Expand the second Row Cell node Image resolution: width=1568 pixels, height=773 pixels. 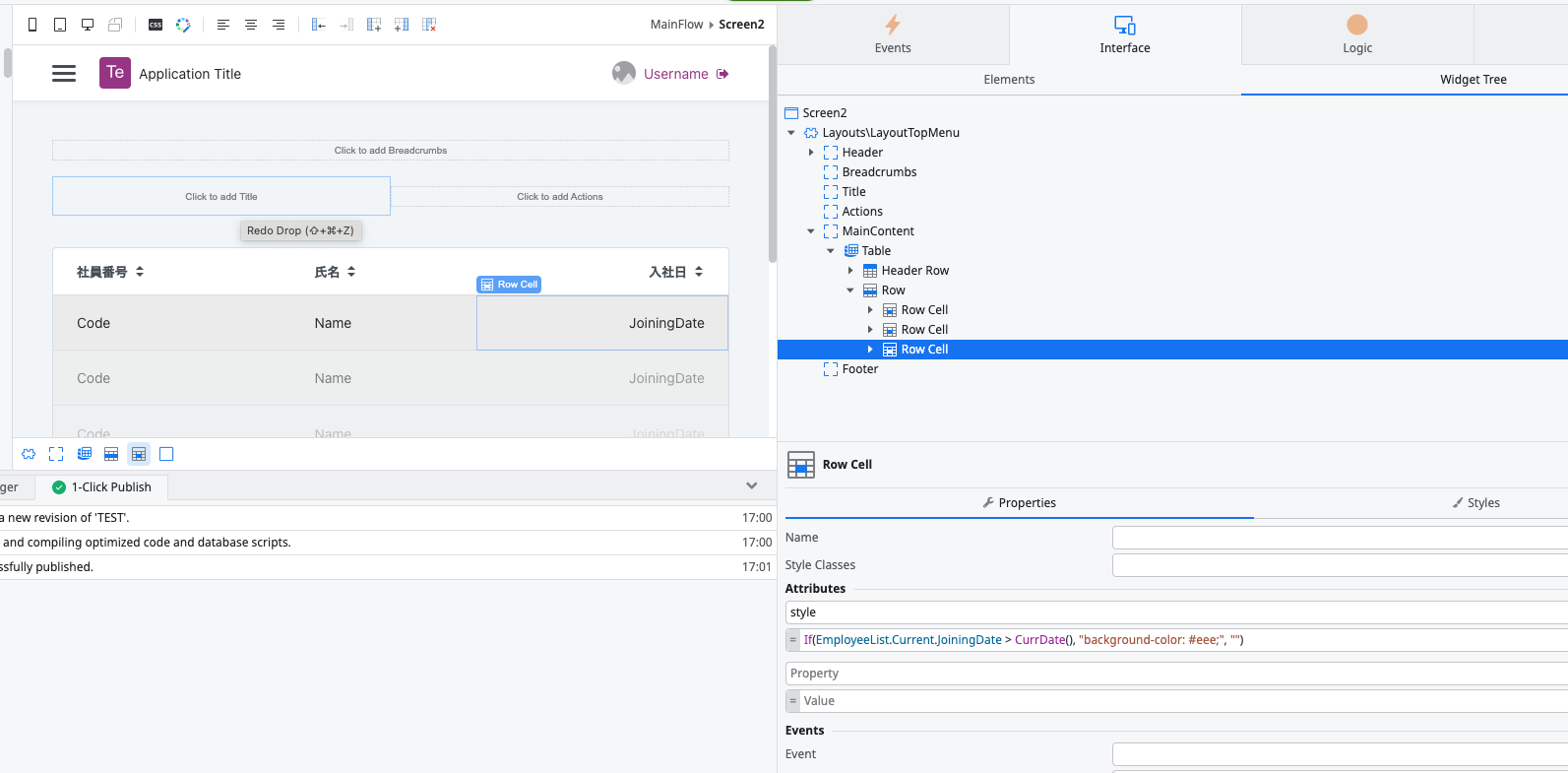click(870, 330)
